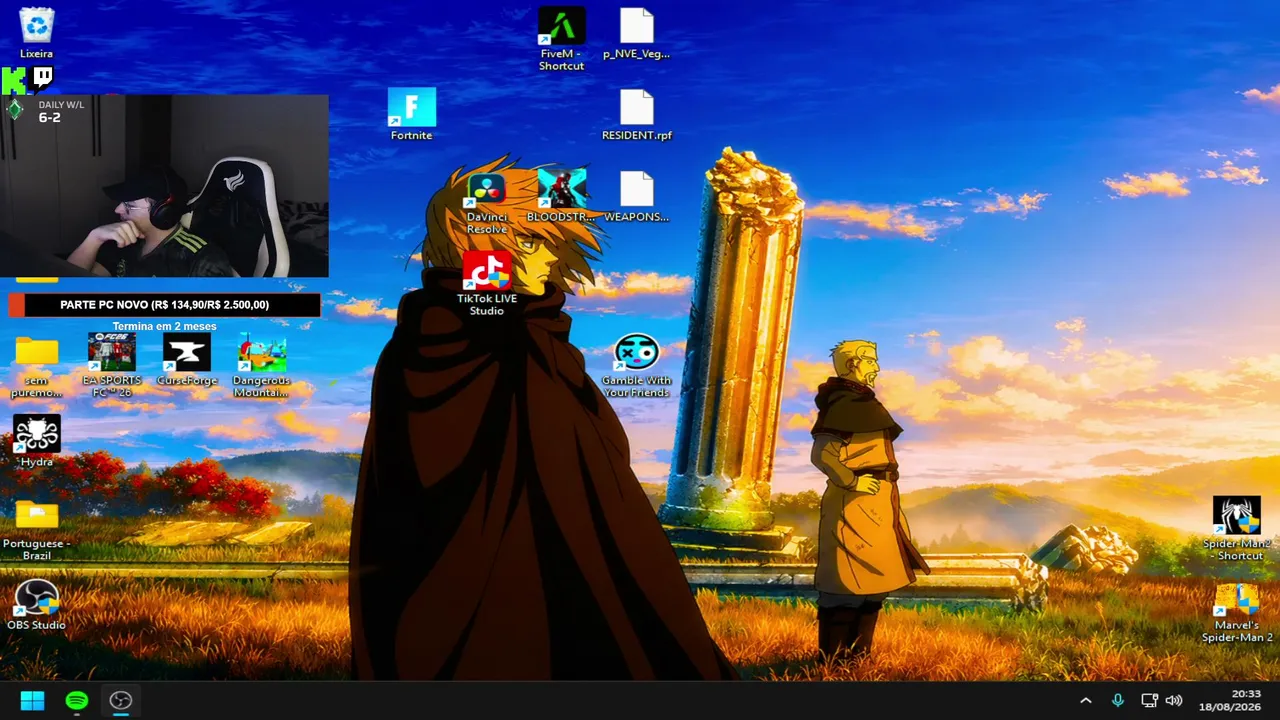The width and height of the screenshot is (1280, 720).
Task: Select the WEAPONS file icon
Action: (636, 196)
